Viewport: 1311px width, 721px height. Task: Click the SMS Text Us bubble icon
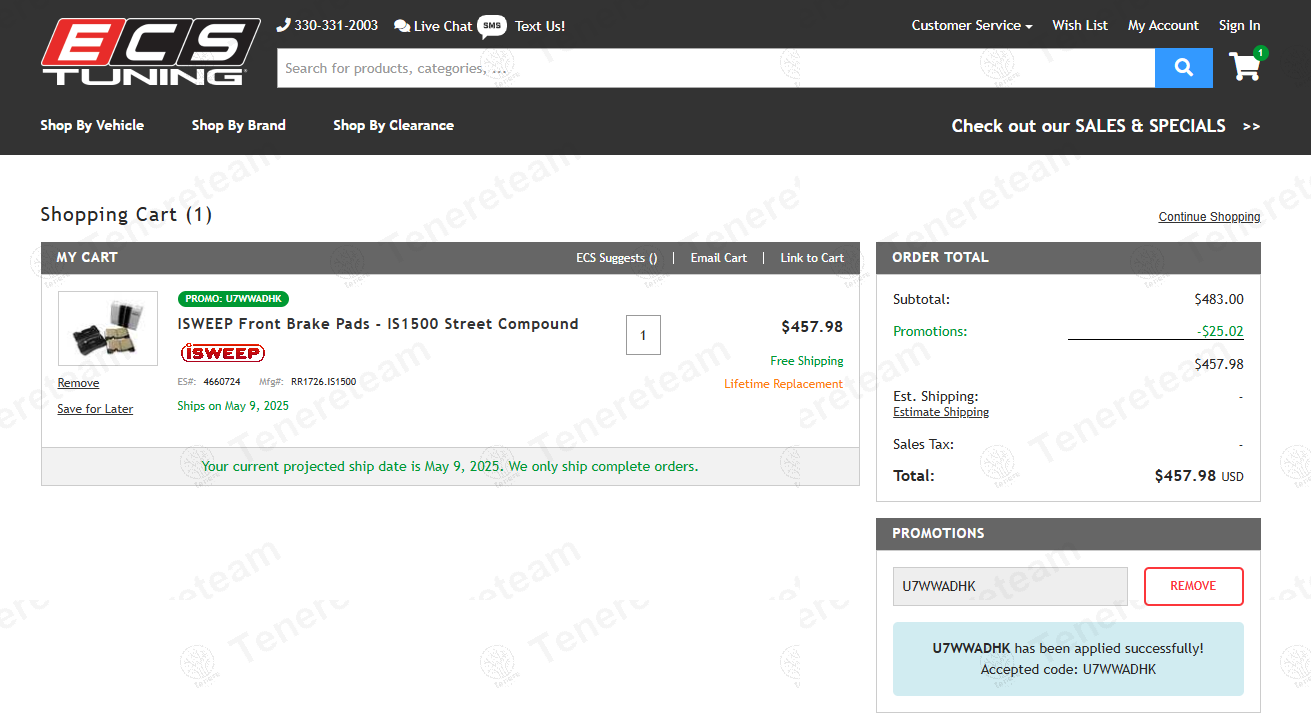coord(491,26)
